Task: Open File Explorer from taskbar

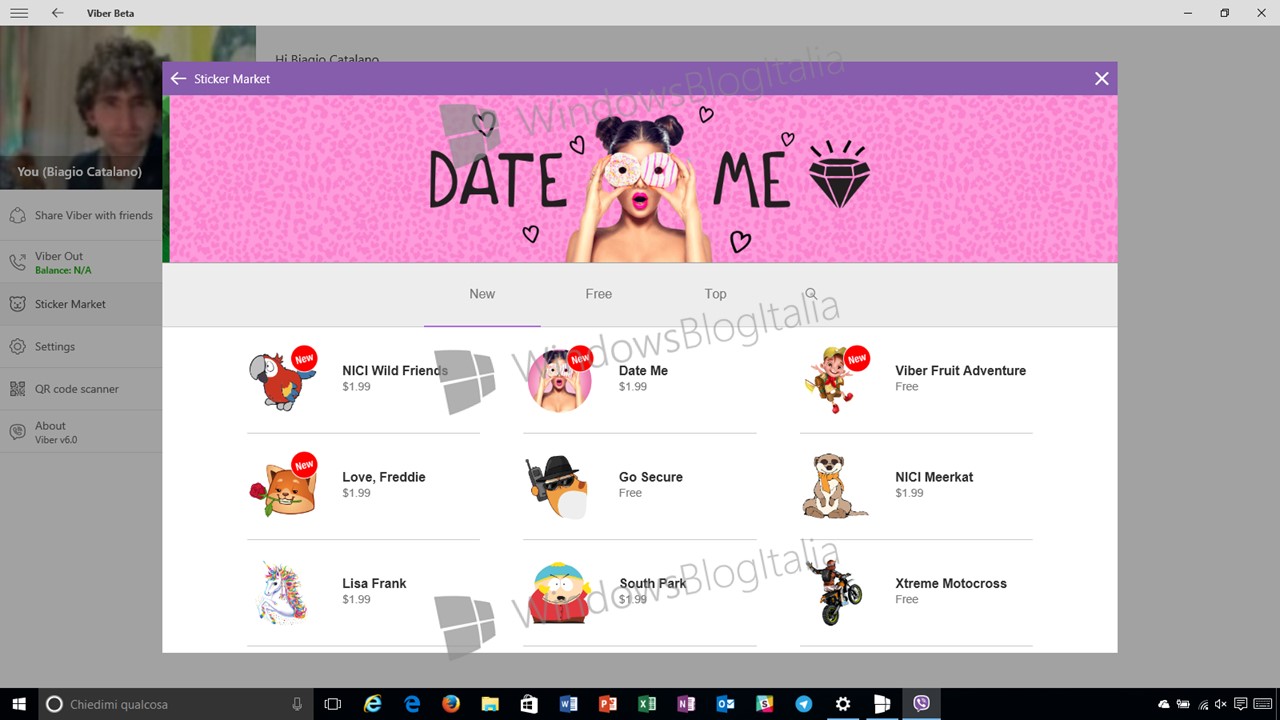Action: tap(490, 704)
